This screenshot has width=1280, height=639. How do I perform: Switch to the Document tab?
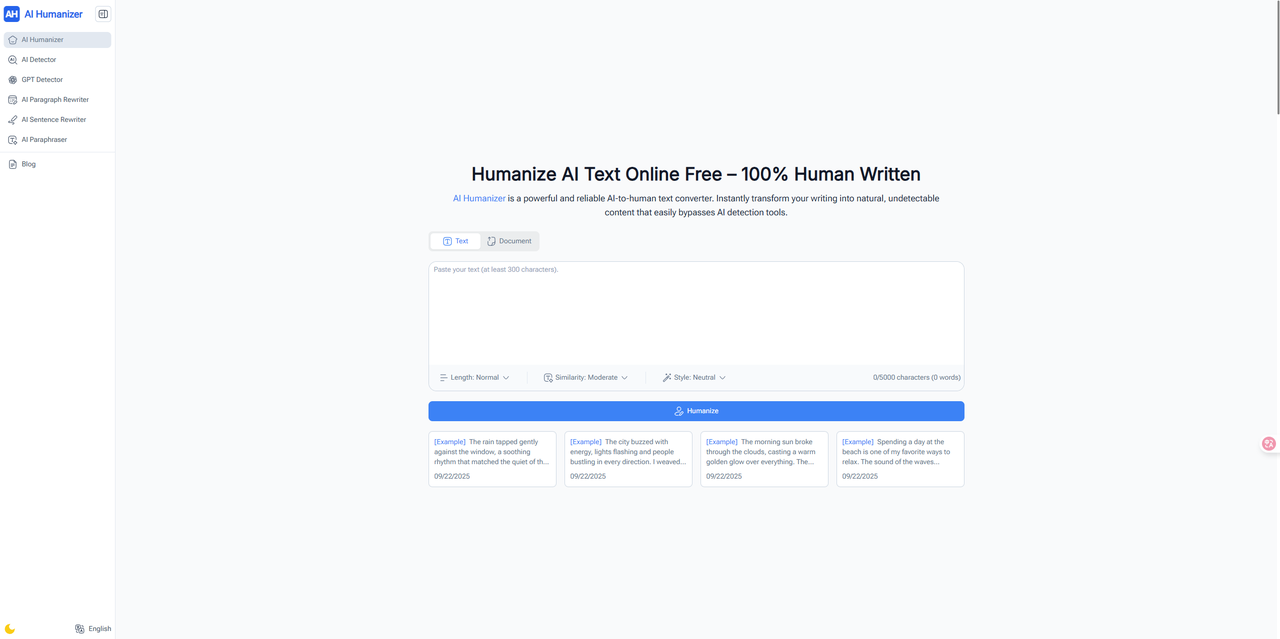click(509, 241)
